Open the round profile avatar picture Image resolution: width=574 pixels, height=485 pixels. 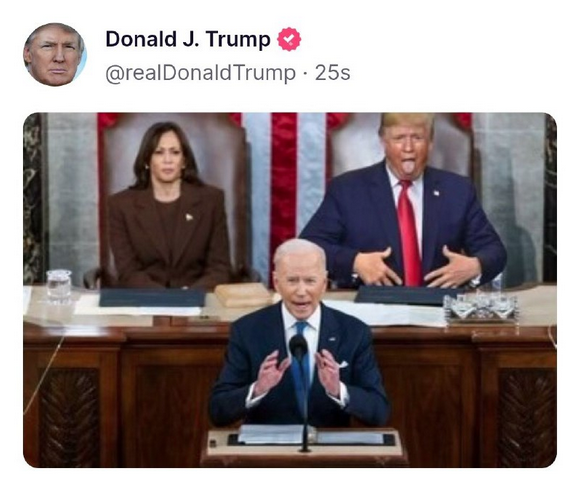tap(55, 54)
